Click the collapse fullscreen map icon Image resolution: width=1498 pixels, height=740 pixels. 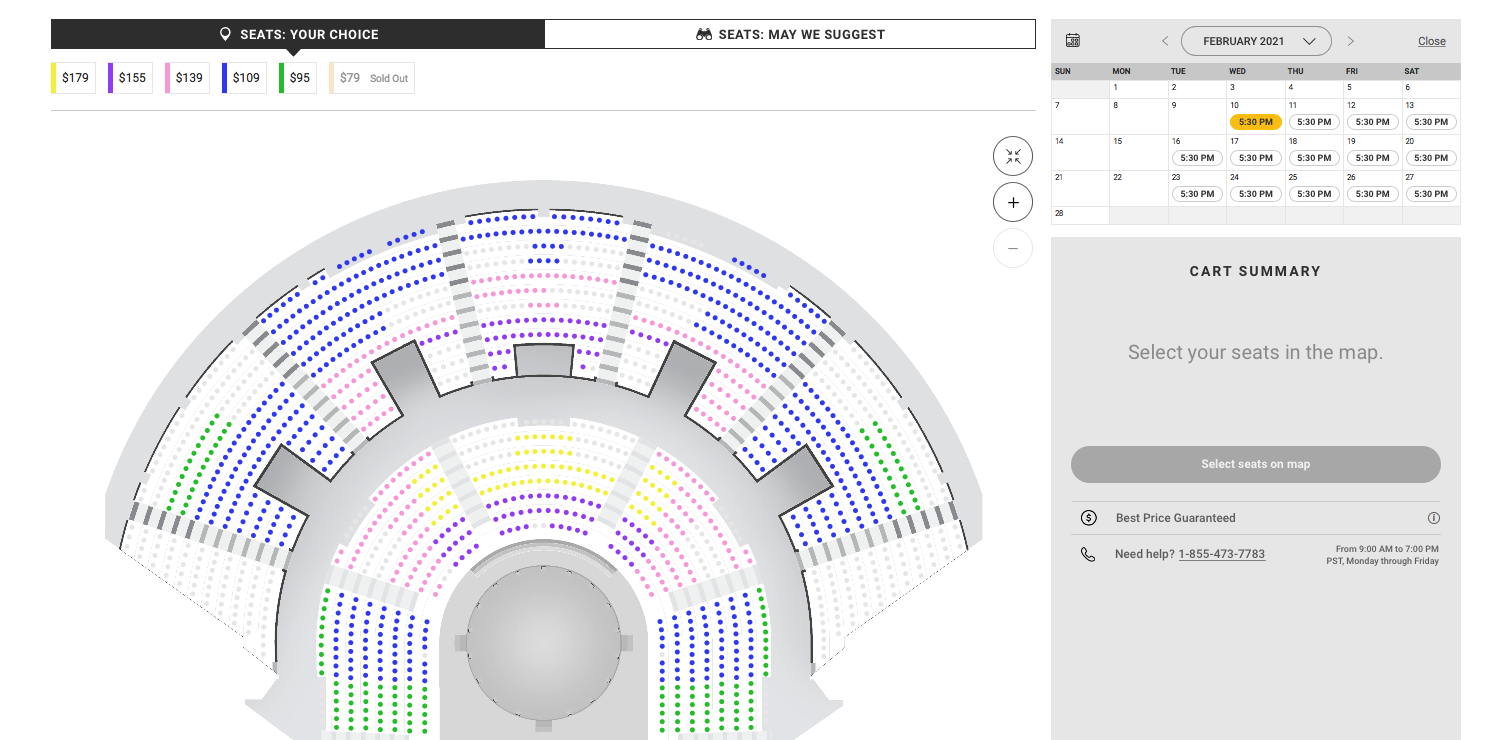click(1013, 156)
